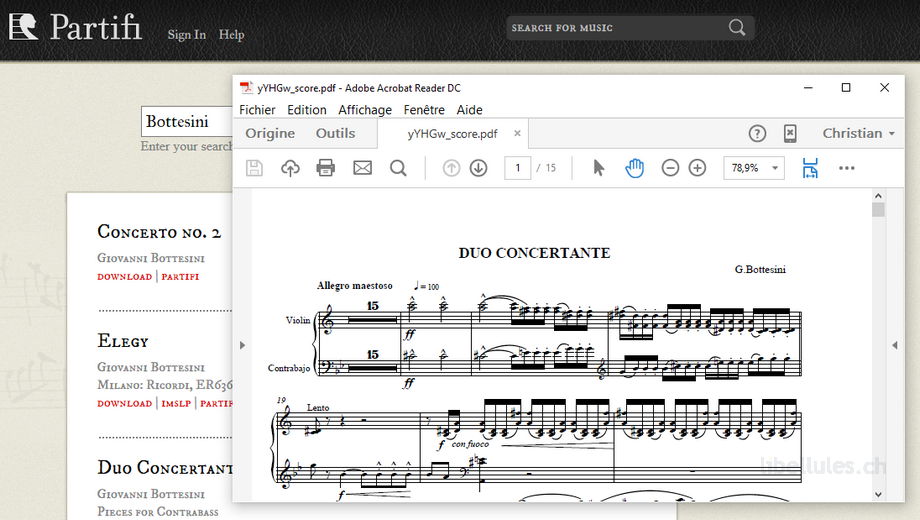920x520 pixels.
Task: Open the Affichage menu
Action: [365, 110]
